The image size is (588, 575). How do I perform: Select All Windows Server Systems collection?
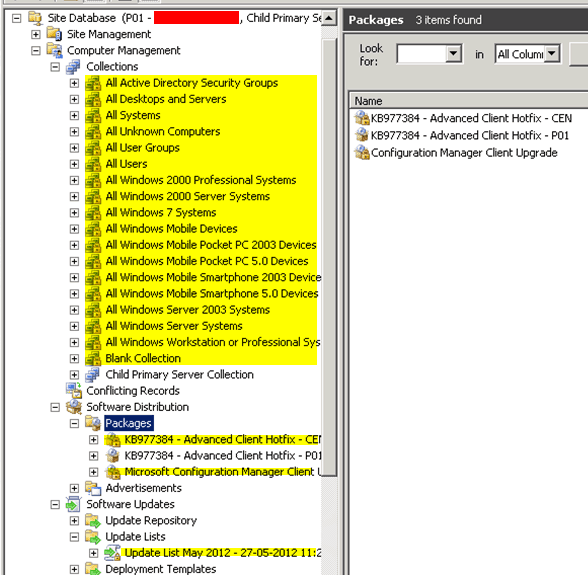tap(174, 326)
